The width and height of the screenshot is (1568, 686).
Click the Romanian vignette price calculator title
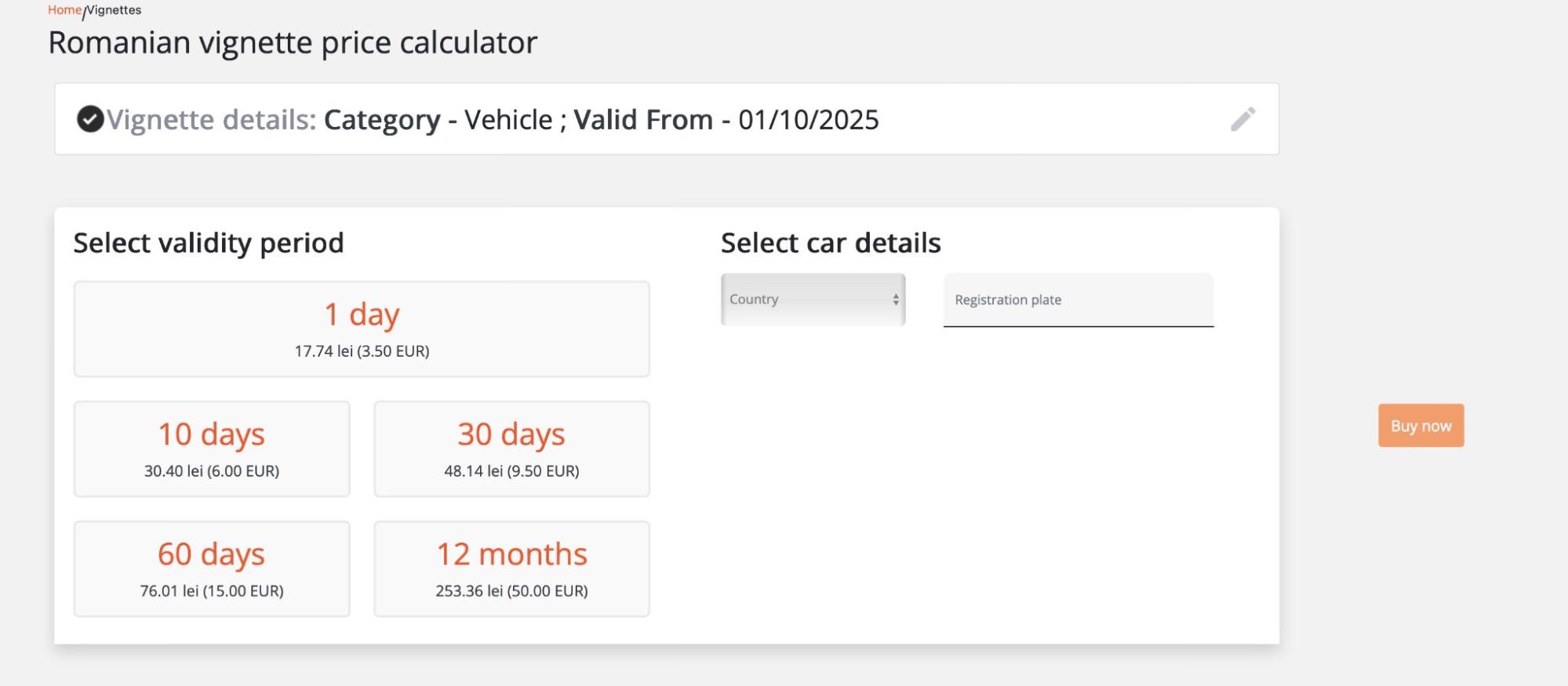[x=293, y=42]
